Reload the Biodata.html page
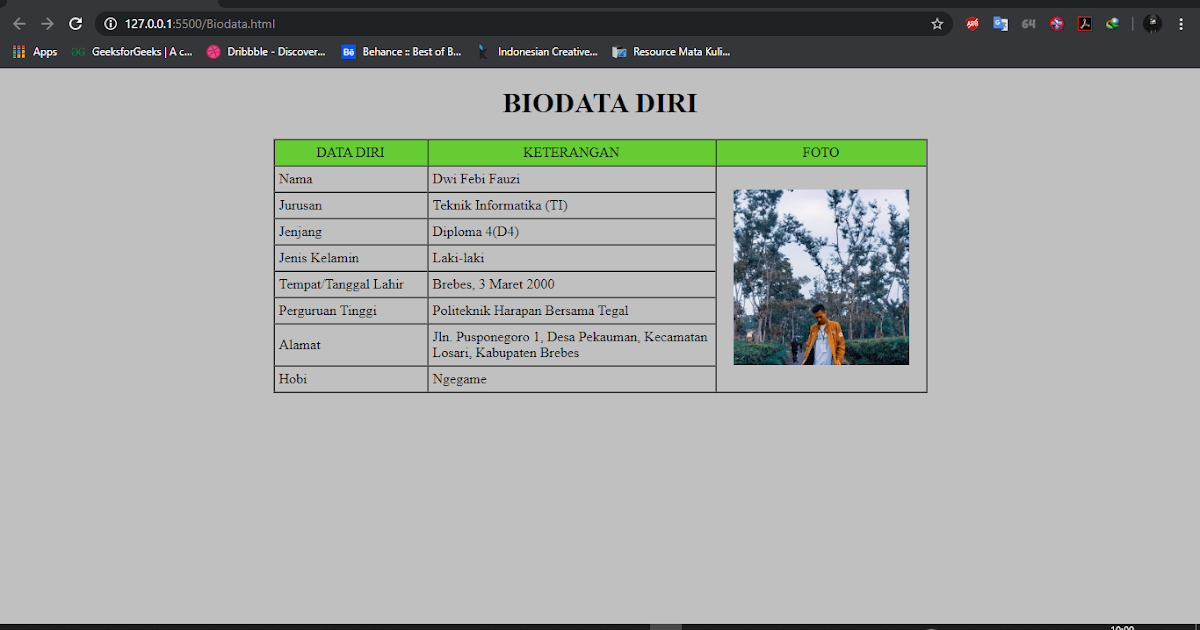Image resolution: width=1200 pixels, height=630 pixels. tap(75, 23)
